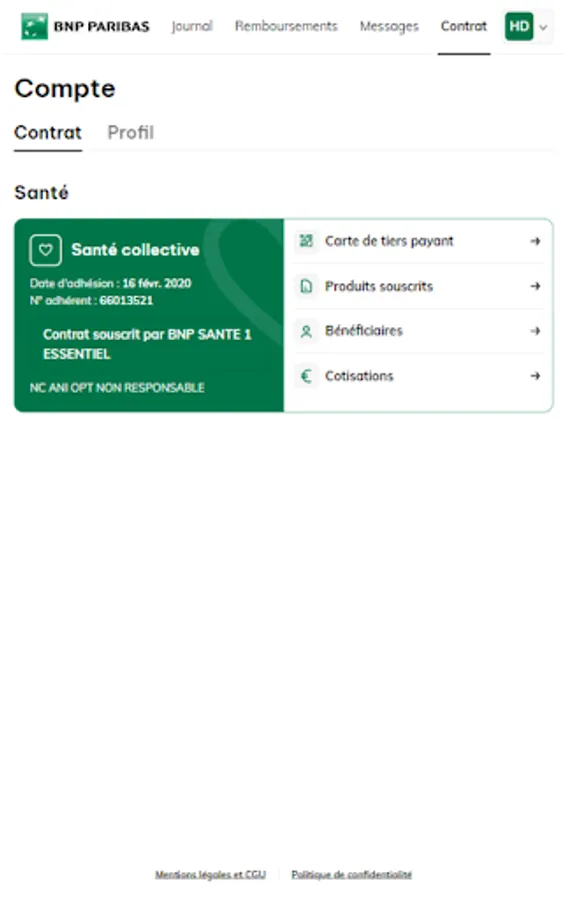Open Mentions légales et CGU link
Viewport: 564px width, 900px height.
[x=211, y=875]
